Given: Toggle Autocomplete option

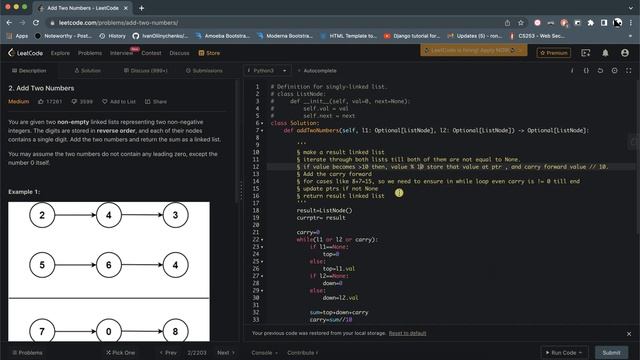Looking at the screenshot, I should tap(317, 71).
